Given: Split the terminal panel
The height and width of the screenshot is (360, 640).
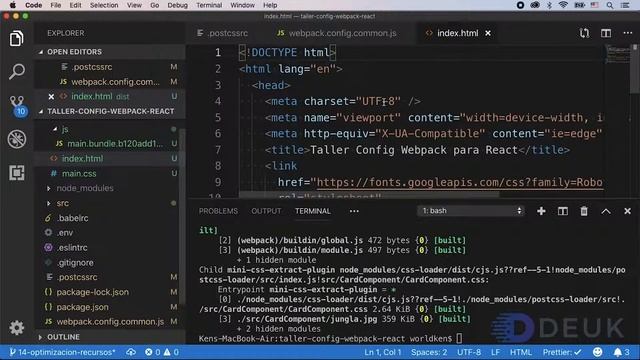Looking at the screenshot, I should (562, 211).
